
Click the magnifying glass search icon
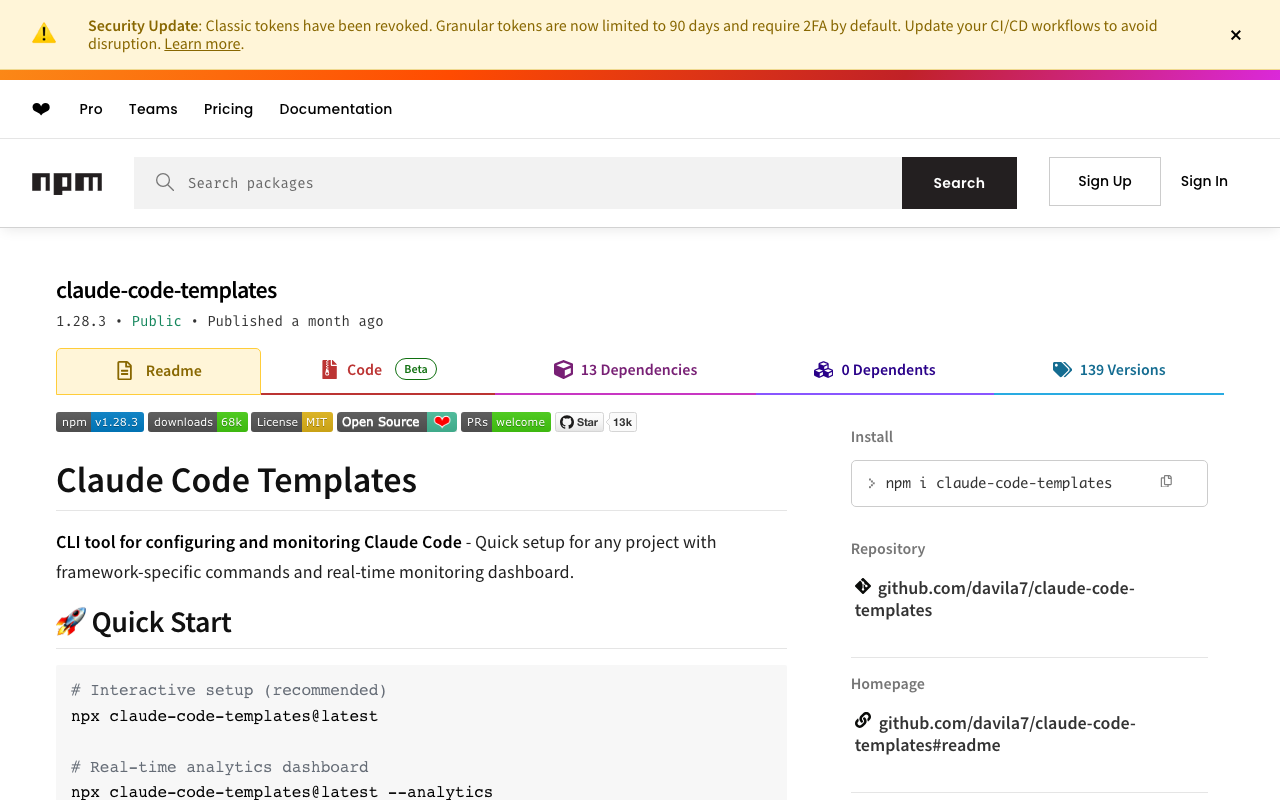pos(165,182)
